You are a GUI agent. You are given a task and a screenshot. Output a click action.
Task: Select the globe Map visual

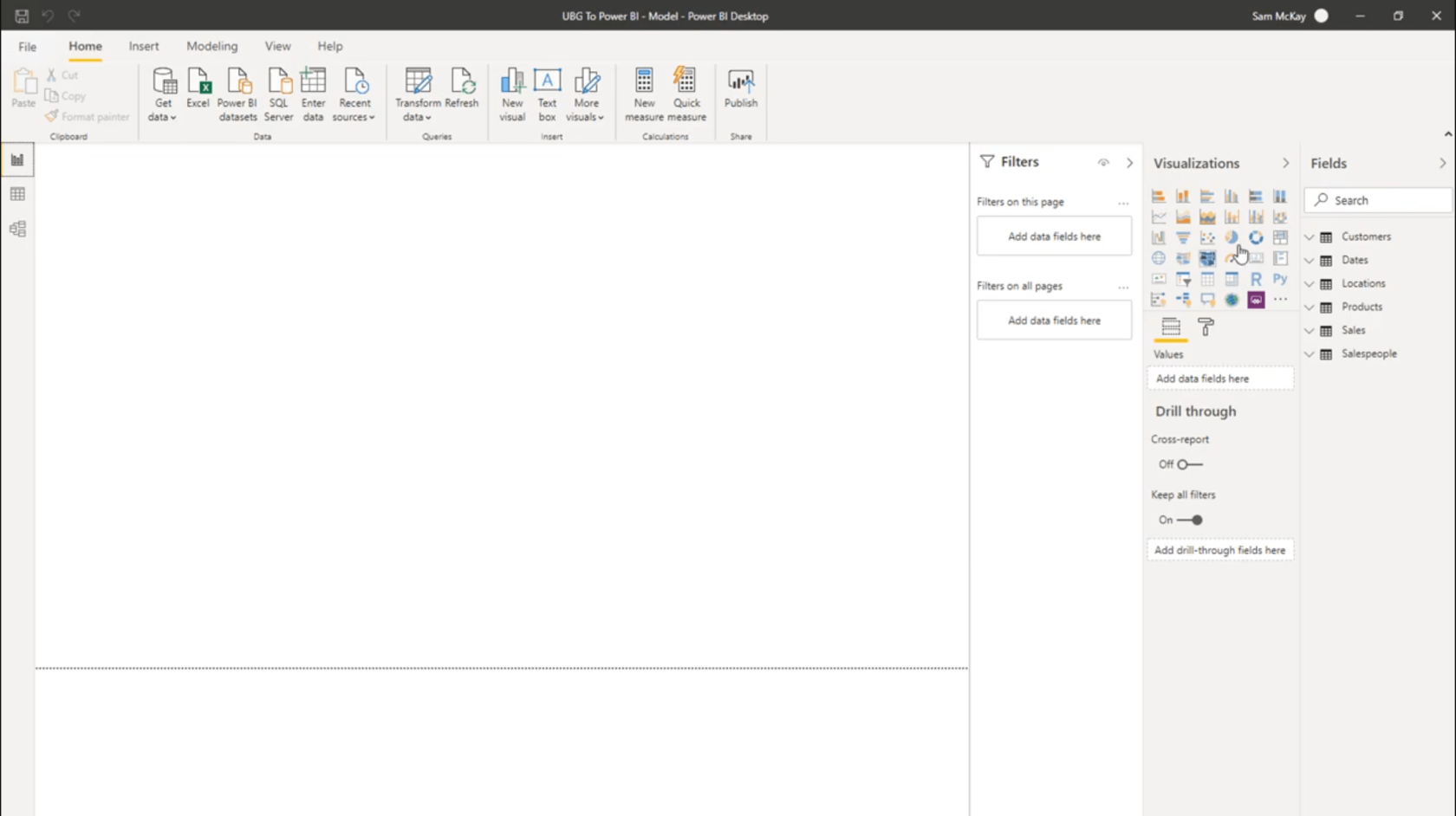(x=1159, y=258)
